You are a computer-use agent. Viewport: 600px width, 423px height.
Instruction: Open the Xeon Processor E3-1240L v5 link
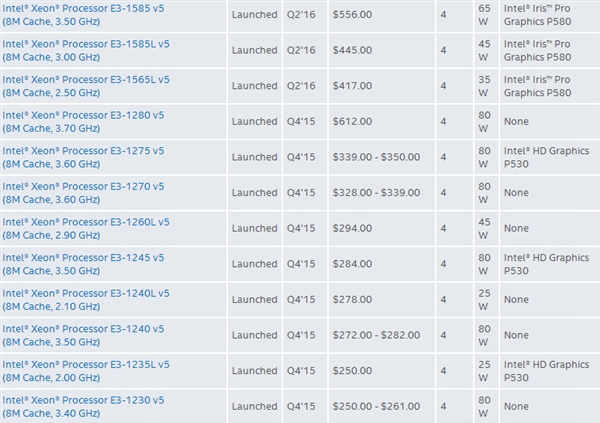86,300
